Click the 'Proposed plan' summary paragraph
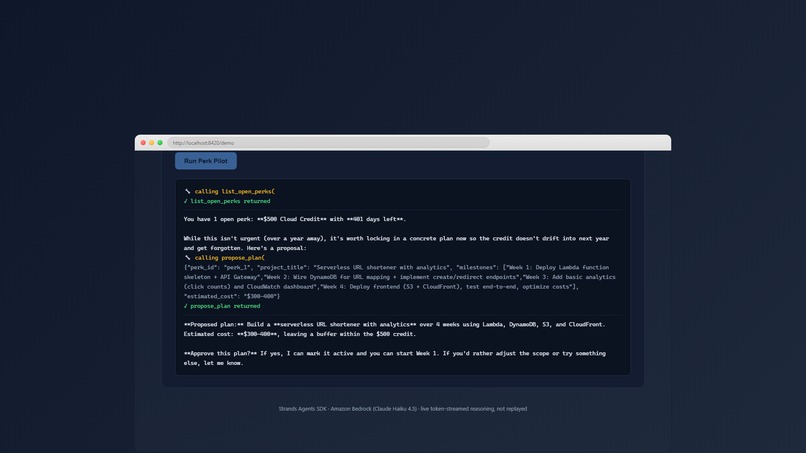The height and width of the screenshot is (453, 806). pyautogui.click(x=394, y=329)
